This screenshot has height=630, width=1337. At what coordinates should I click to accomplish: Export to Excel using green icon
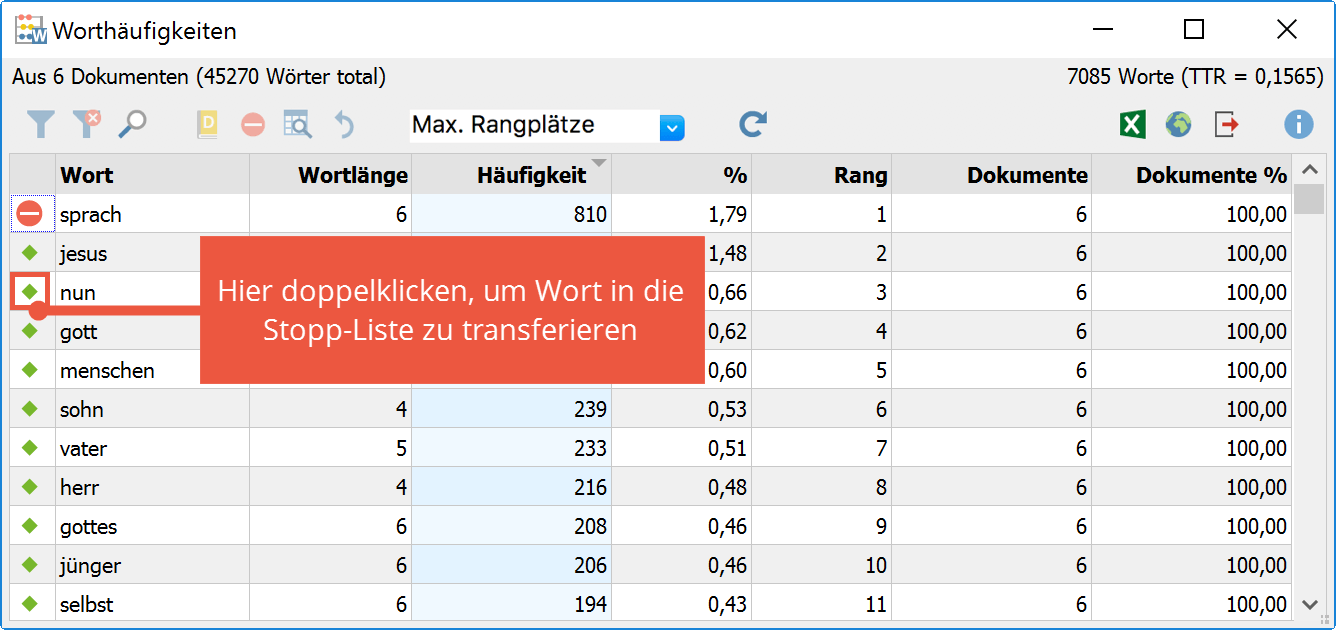click(1131, 124)
